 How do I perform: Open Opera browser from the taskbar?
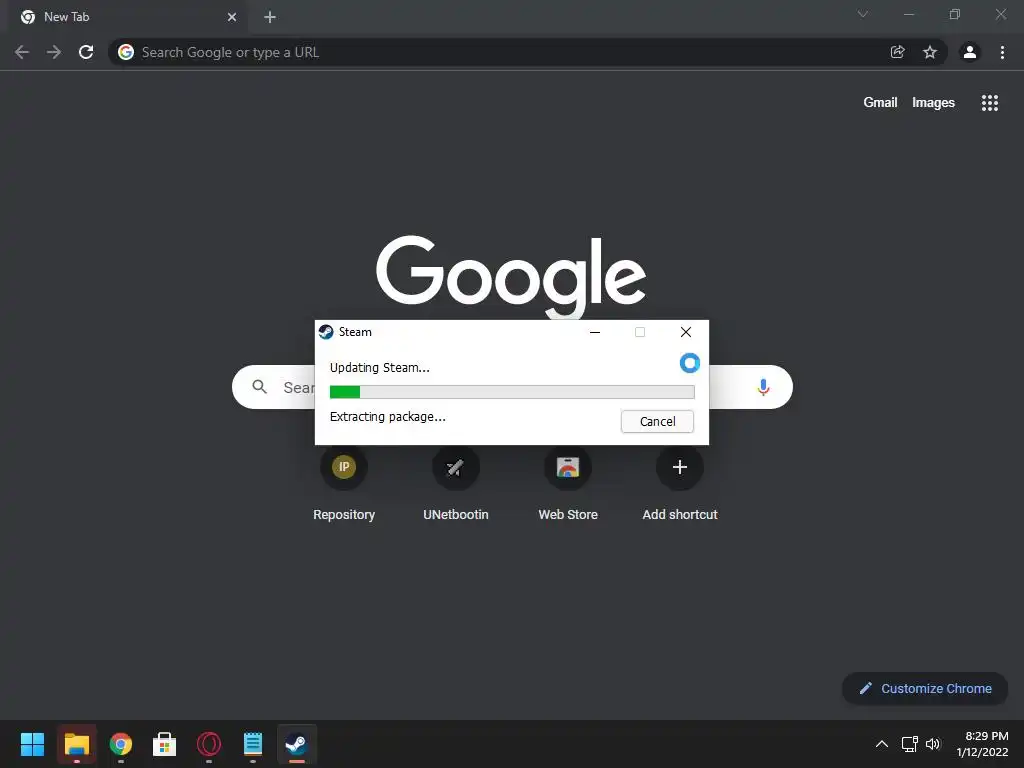(209, 744)
